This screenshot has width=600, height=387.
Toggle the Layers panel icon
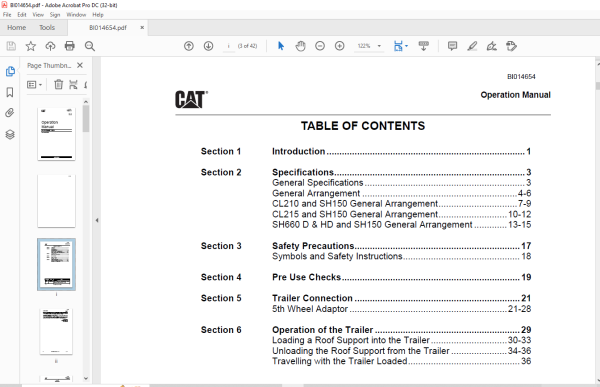tap(10, 134)
